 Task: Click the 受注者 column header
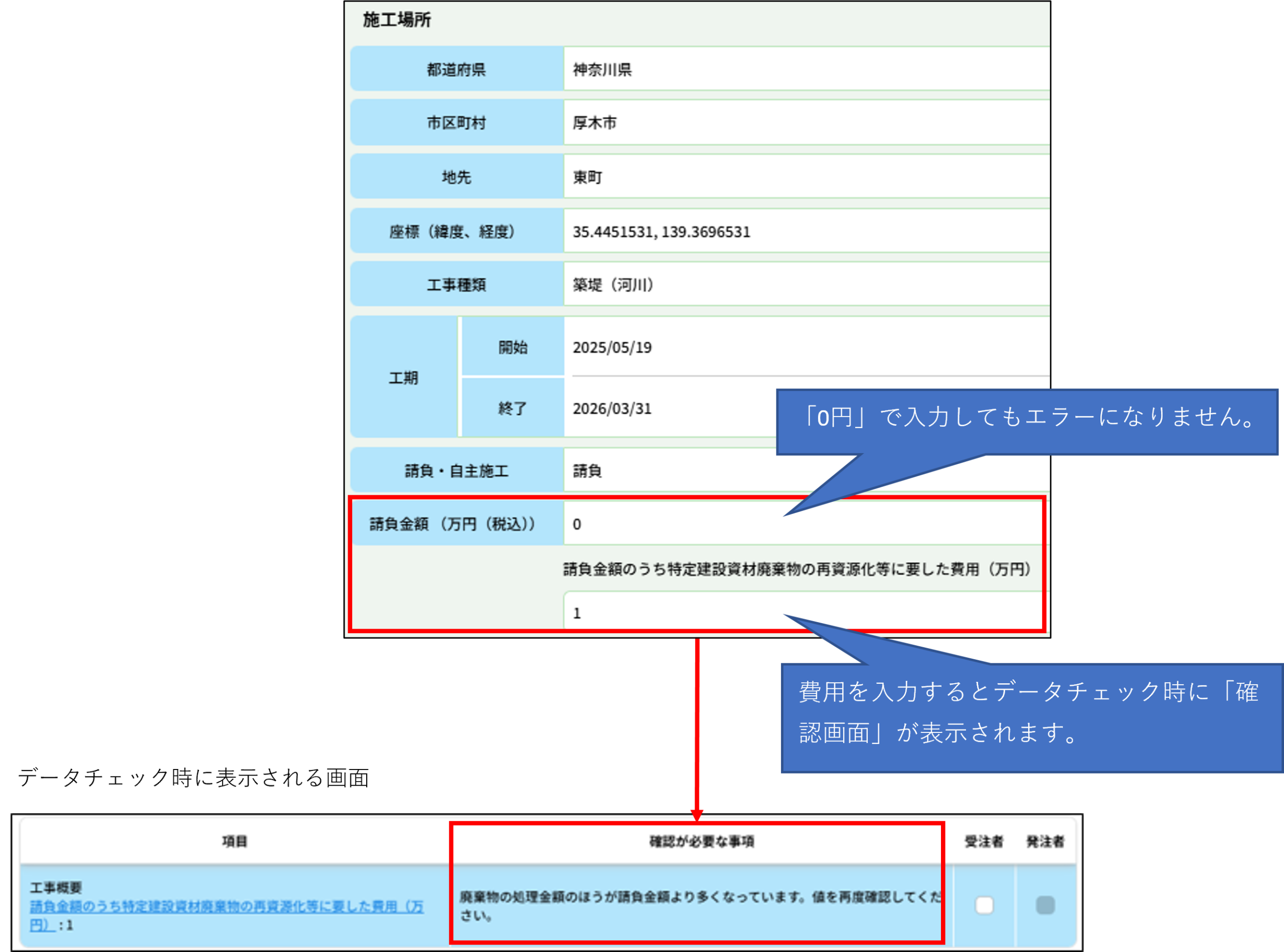(984, 841)
